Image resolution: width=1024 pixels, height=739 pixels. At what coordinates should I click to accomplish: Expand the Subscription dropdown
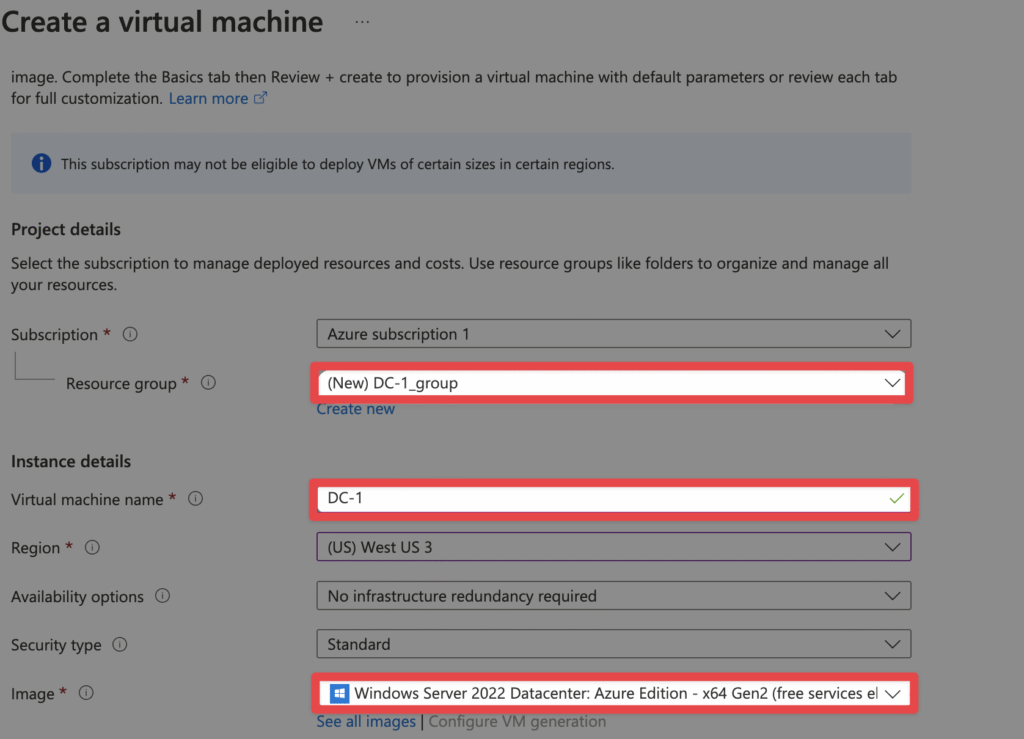(613, 334)
